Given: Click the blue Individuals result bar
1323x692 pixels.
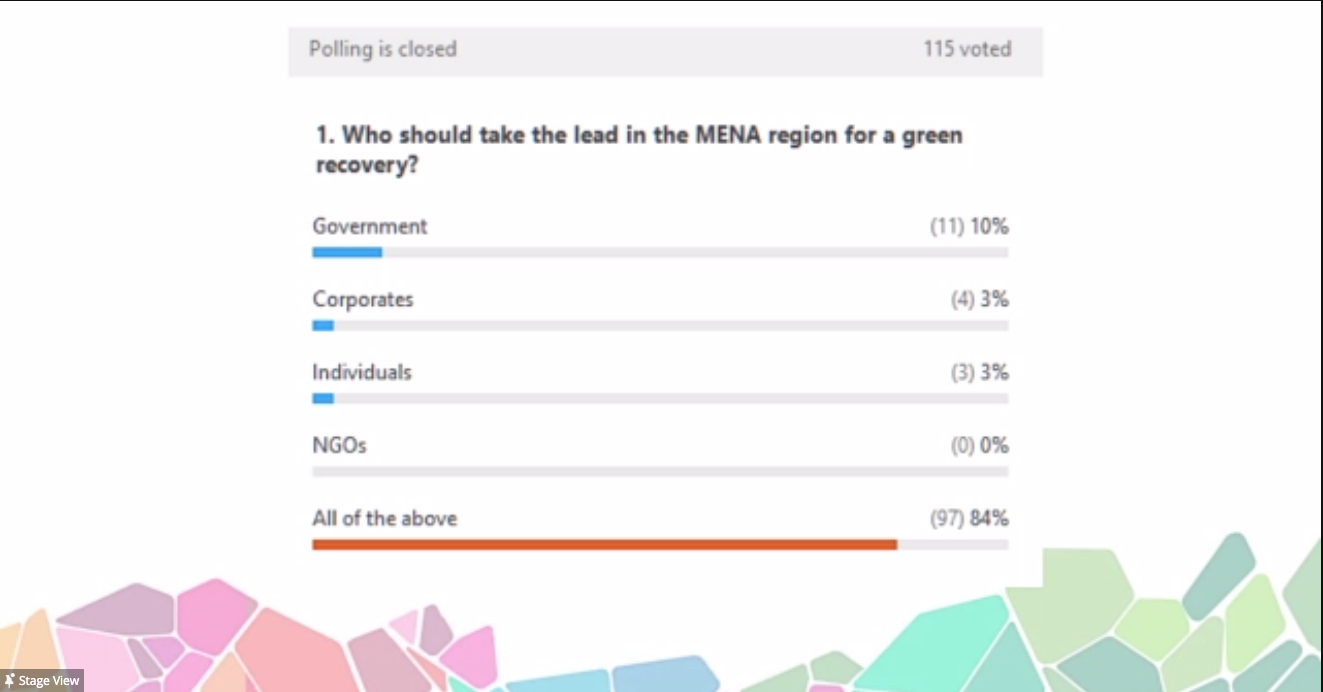Looking at the screenshot, I should point(323,398).
